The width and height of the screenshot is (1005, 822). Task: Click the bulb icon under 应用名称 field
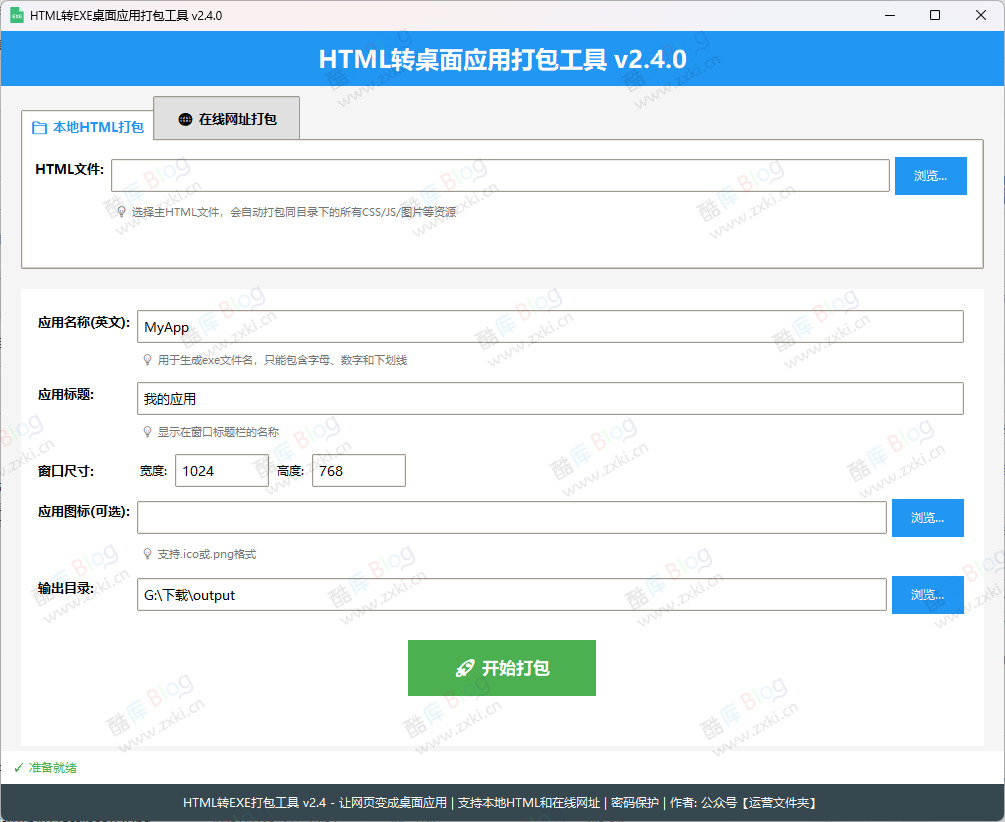point(148,360)
